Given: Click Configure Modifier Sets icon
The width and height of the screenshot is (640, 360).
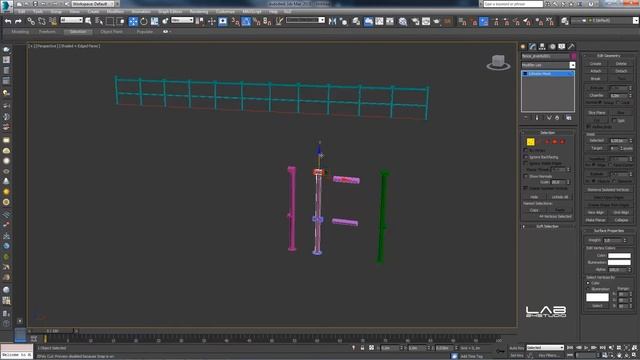Looking at the screenshot, I should [x=569, y=118].
